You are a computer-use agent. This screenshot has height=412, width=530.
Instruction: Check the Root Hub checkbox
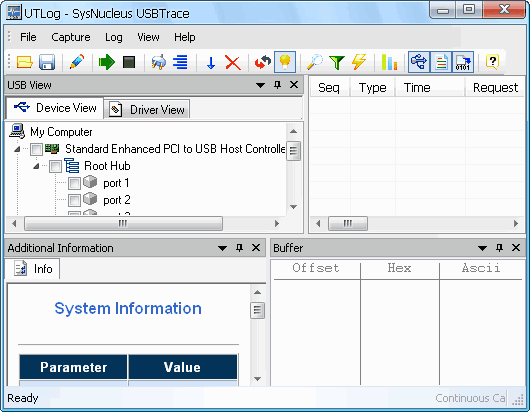coord(55,166)
